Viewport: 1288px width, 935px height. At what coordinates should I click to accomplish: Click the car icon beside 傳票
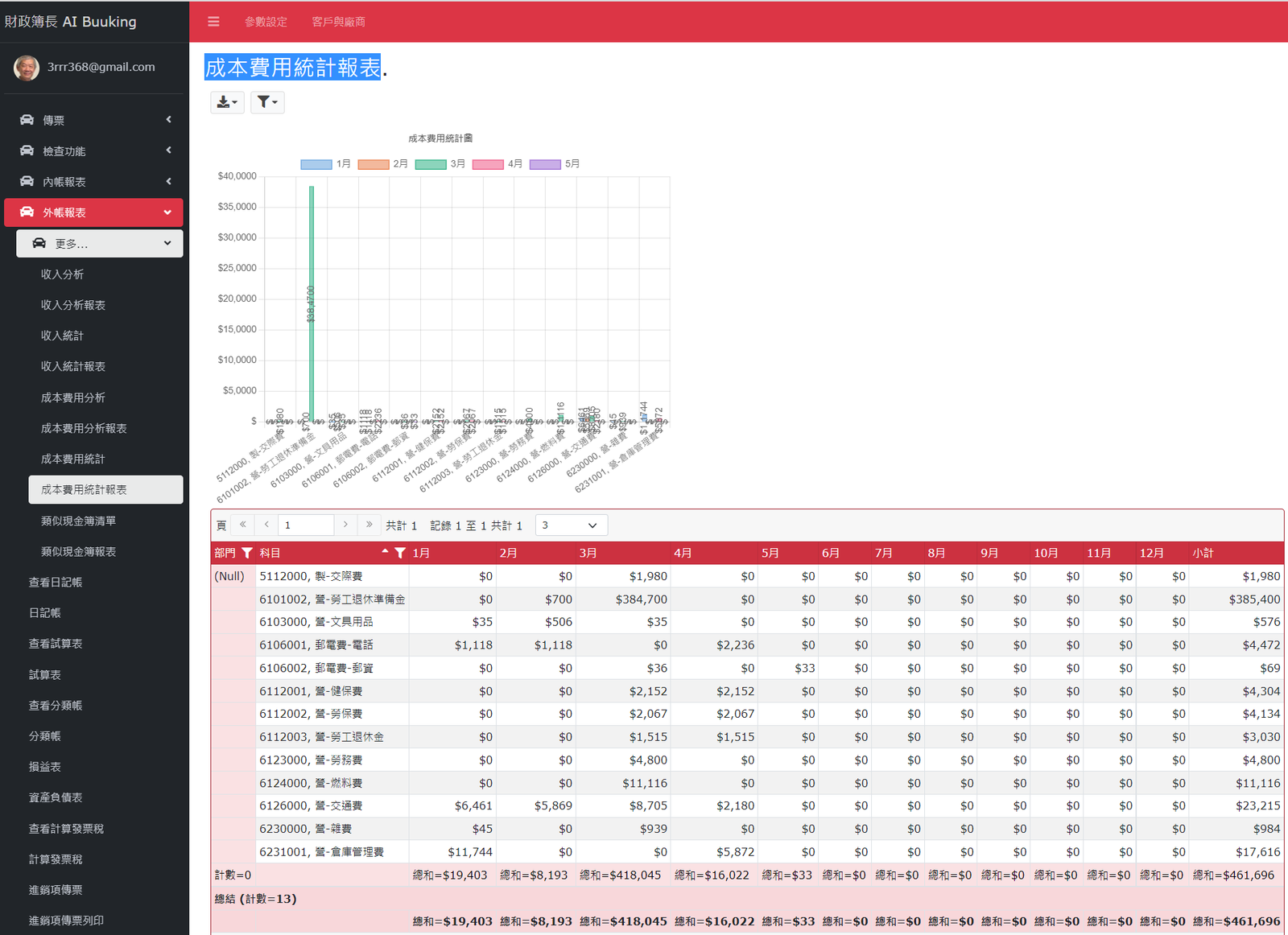tap(27, 120)
